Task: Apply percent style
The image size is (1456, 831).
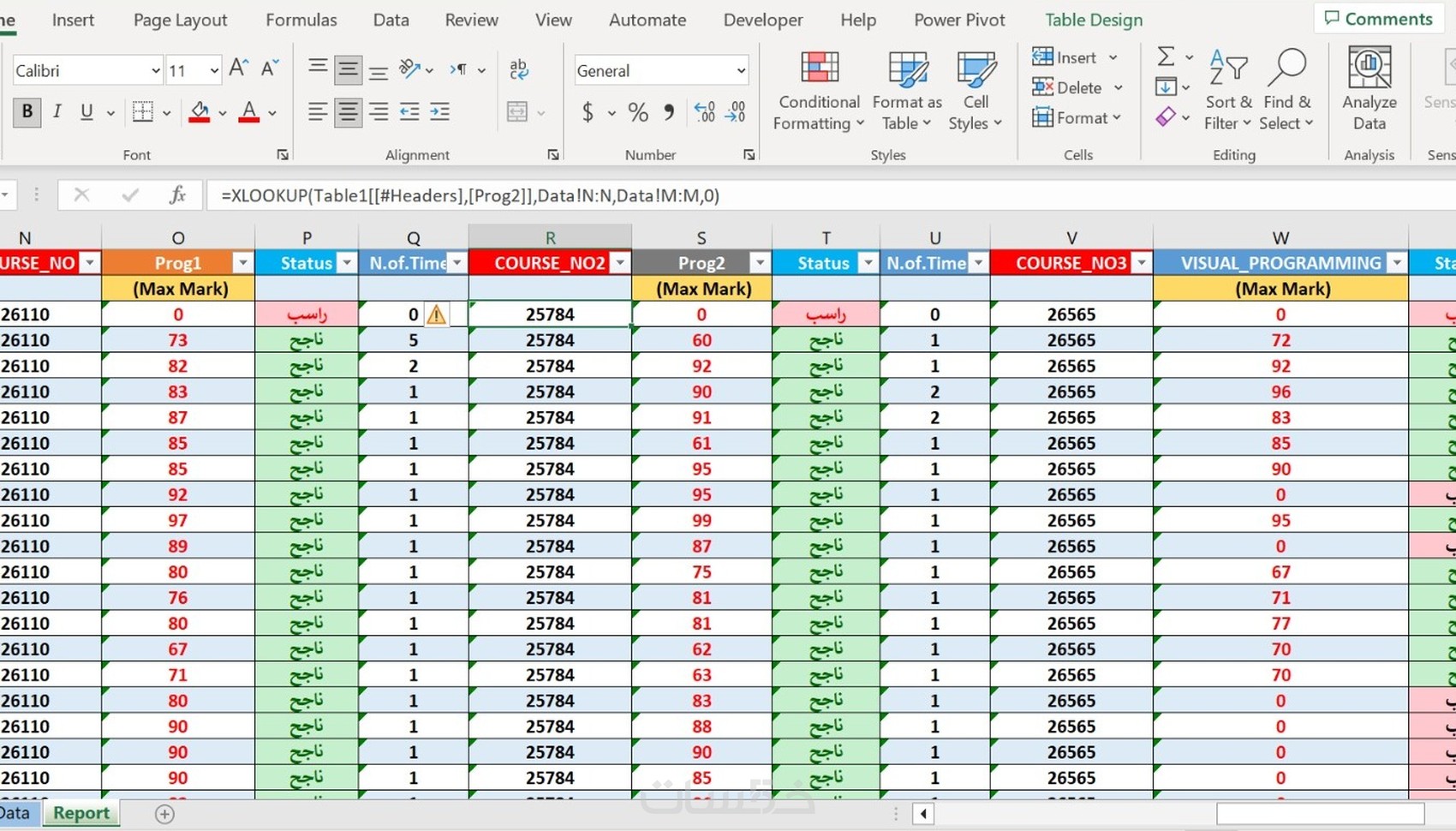Action: (638, 111)
